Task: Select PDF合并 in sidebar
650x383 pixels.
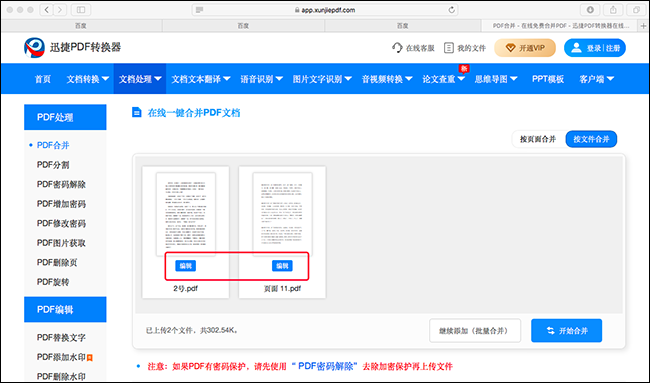Action: pos(53,145)
